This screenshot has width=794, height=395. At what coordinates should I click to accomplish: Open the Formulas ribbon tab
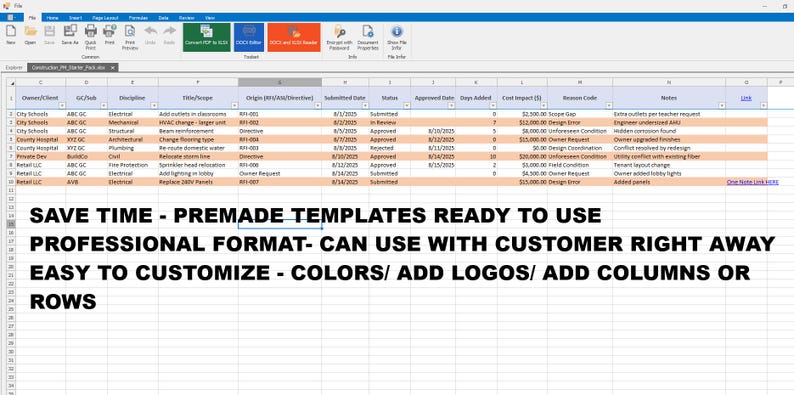click(138, 18)
